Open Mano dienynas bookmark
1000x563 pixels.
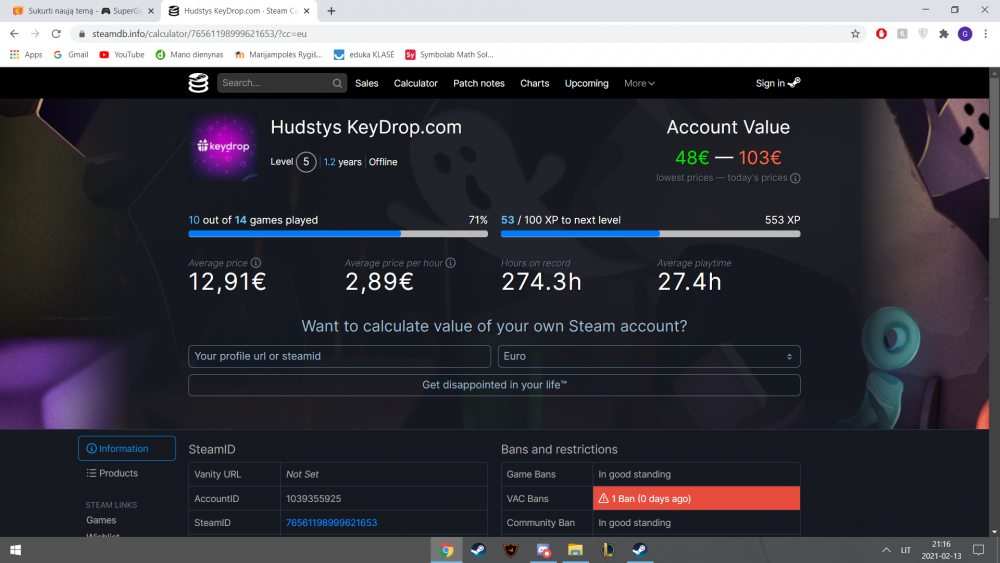[189, 55]
